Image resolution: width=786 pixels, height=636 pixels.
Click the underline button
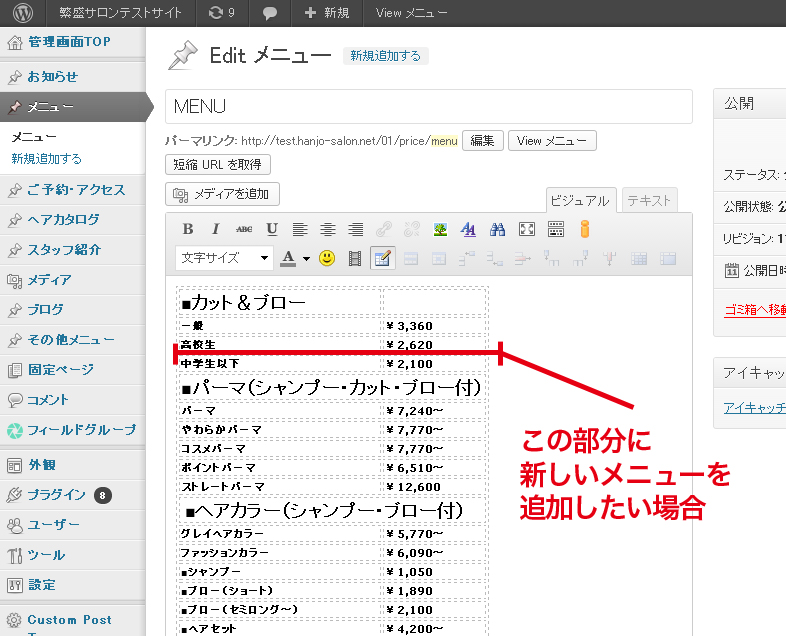pos(271,229)
